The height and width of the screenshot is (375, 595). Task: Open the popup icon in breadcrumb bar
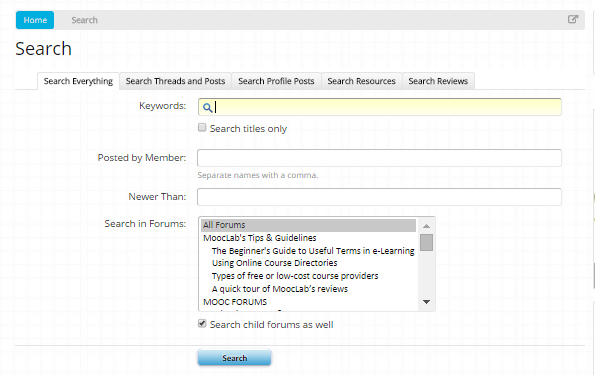(573, 19)
